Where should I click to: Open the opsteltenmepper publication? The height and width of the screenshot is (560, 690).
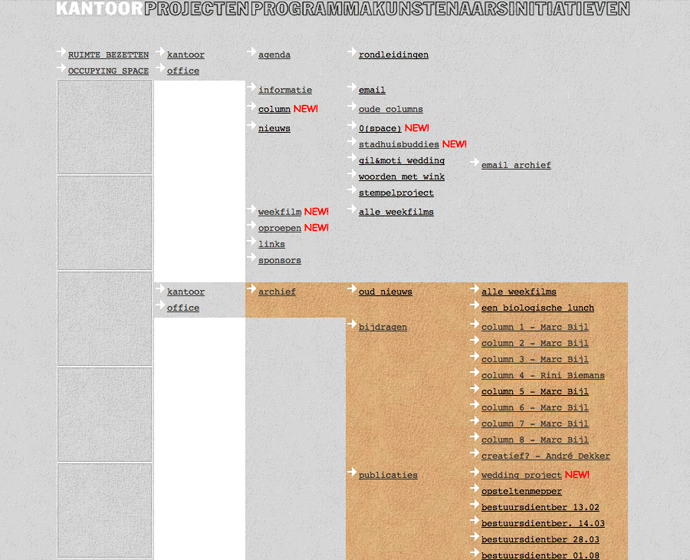coord(521,491)
